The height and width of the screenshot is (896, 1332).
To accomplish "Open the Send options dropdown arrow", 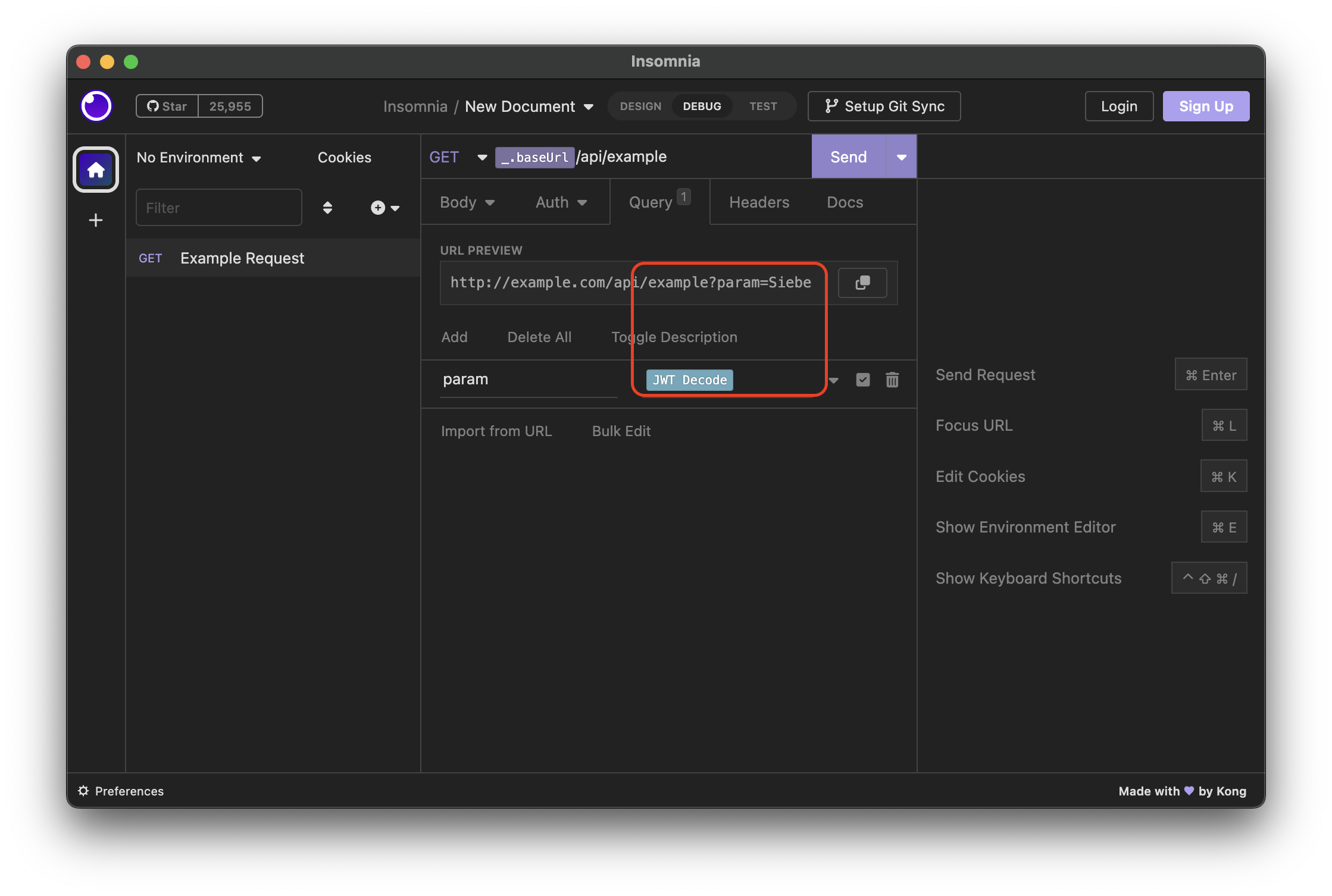I will tap(901, 157).
